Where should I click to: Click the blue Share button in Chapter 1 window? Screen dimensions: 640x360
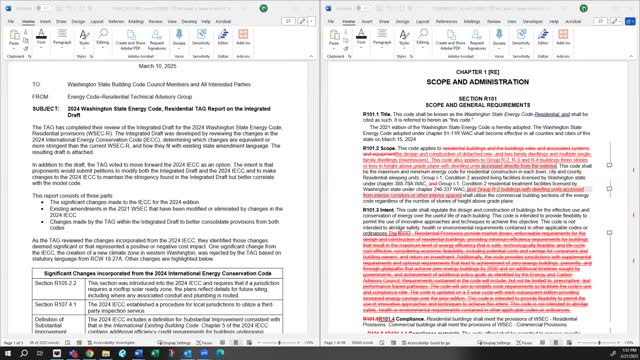(630, 21)
